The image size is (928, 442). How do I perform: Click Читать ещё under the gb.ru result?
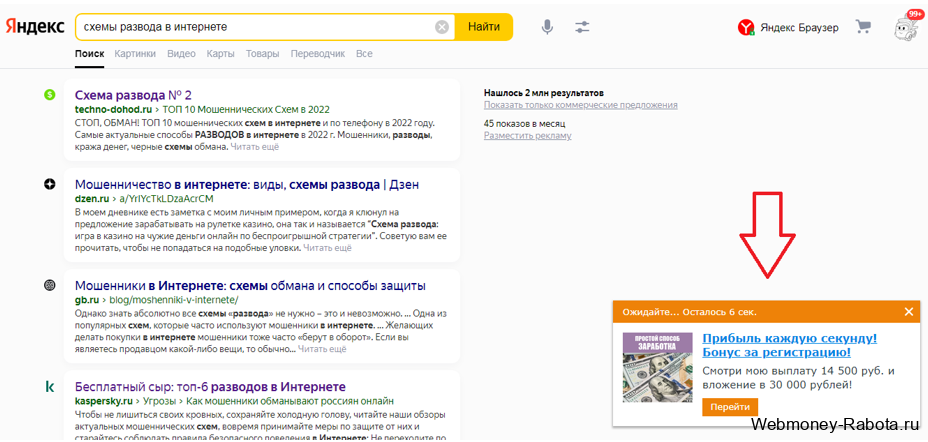point(322,350)
